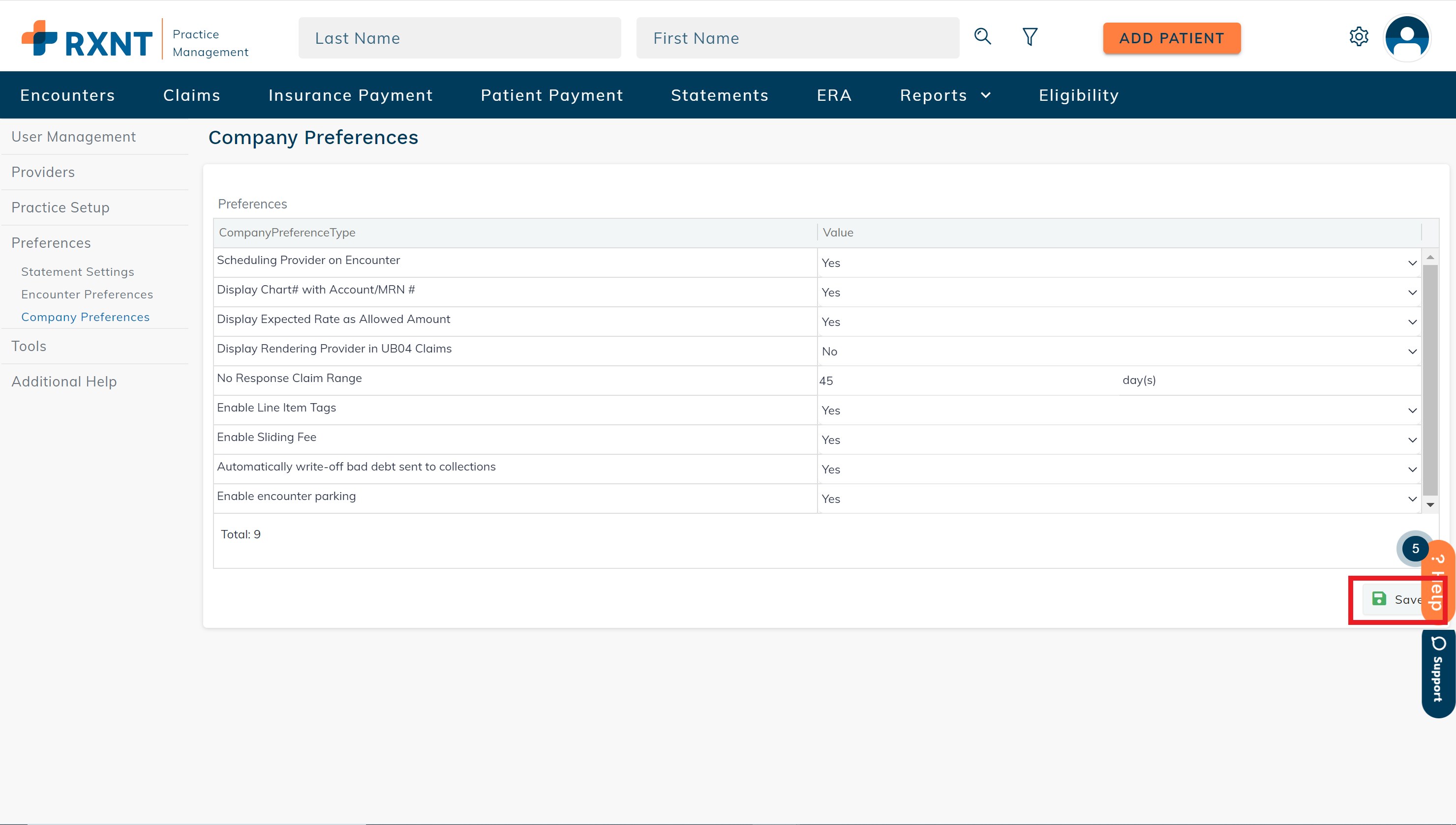Click the Save button
Viewport: 1456px width, 825px height.
1396,599
